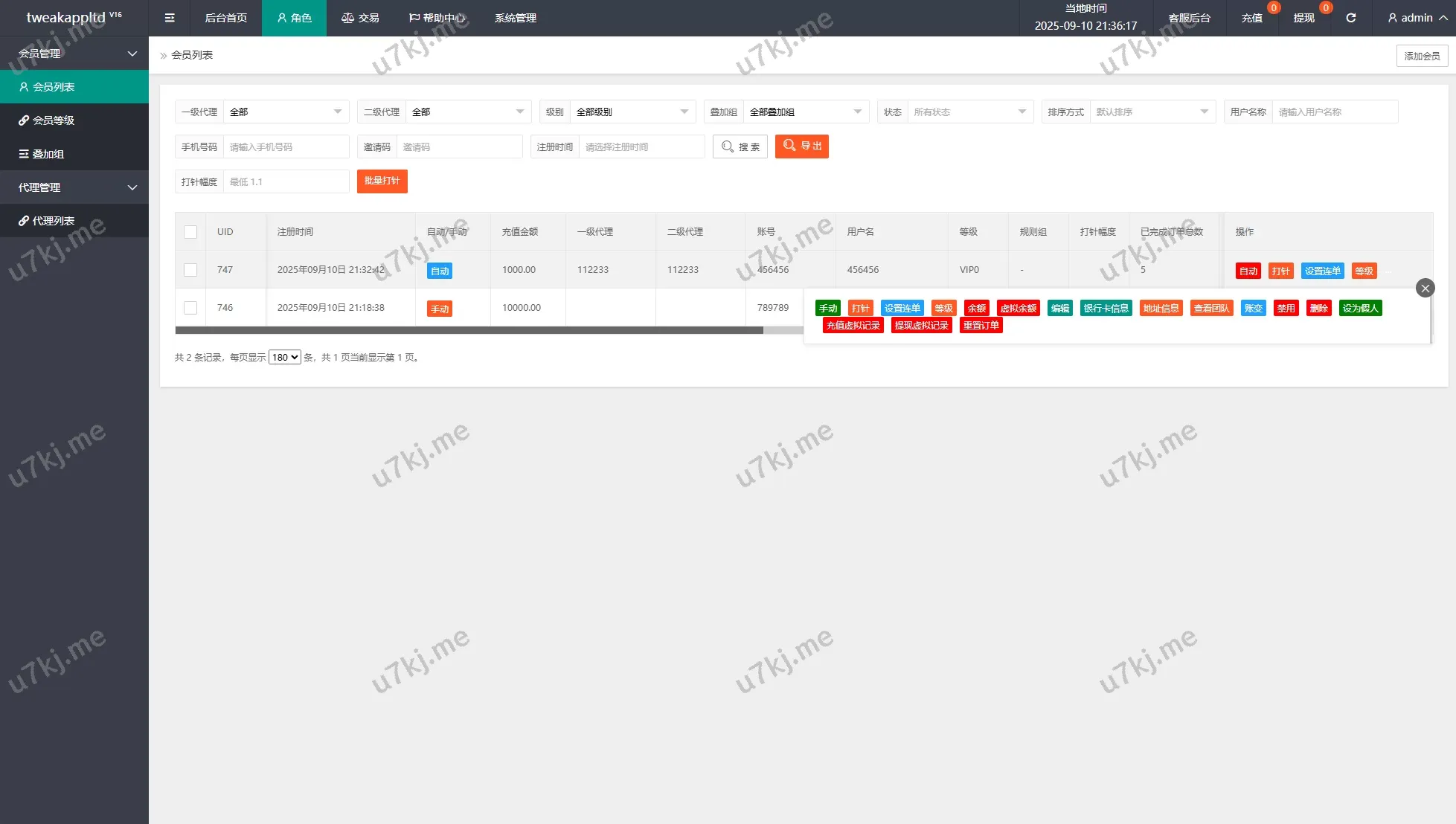Viewport: 1456px width, 824px height.
Task: Toggle the select-all checkbox in header
Action: coord(190,232)
